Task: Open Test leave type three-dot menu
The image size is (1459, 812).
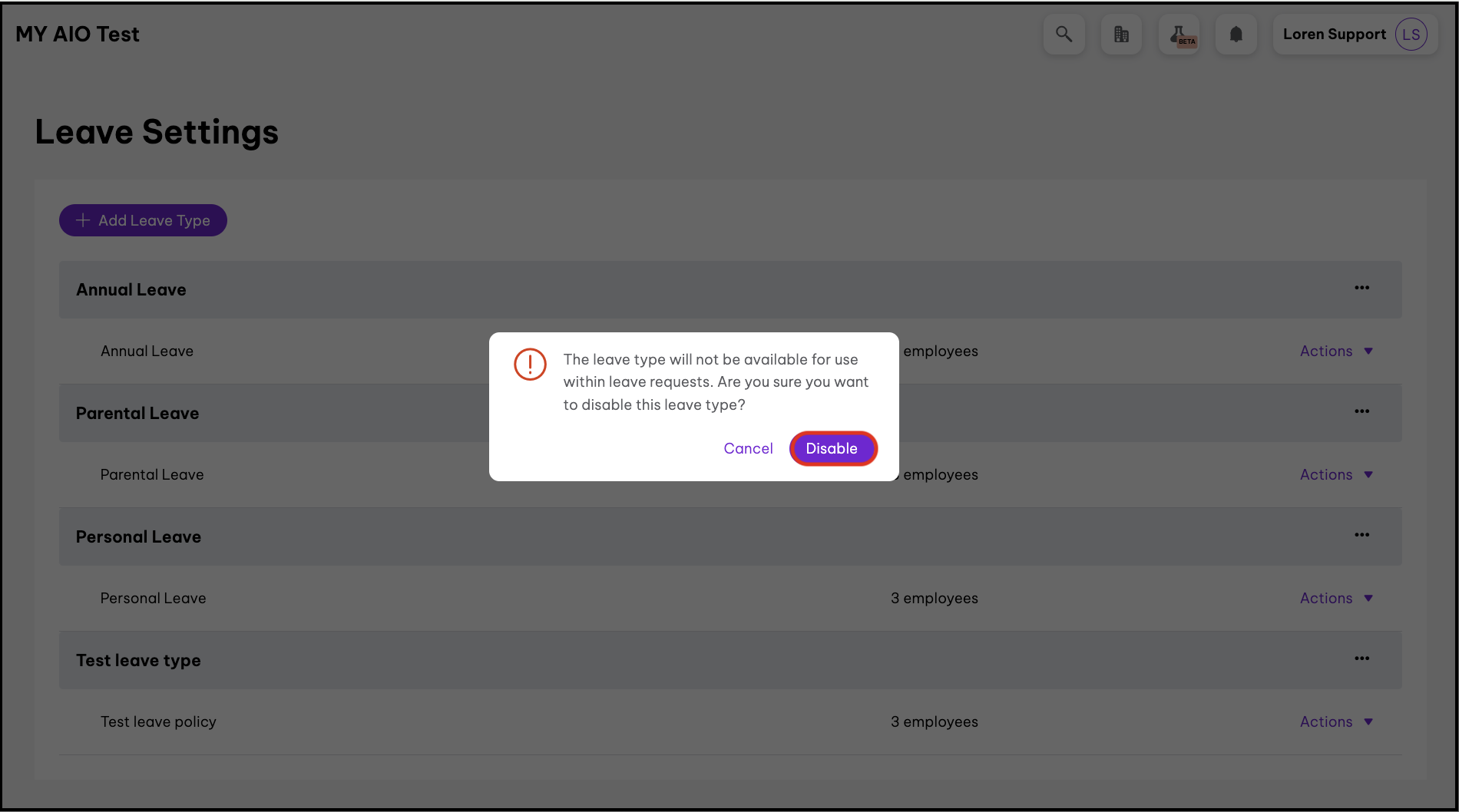Action: 1361,659
